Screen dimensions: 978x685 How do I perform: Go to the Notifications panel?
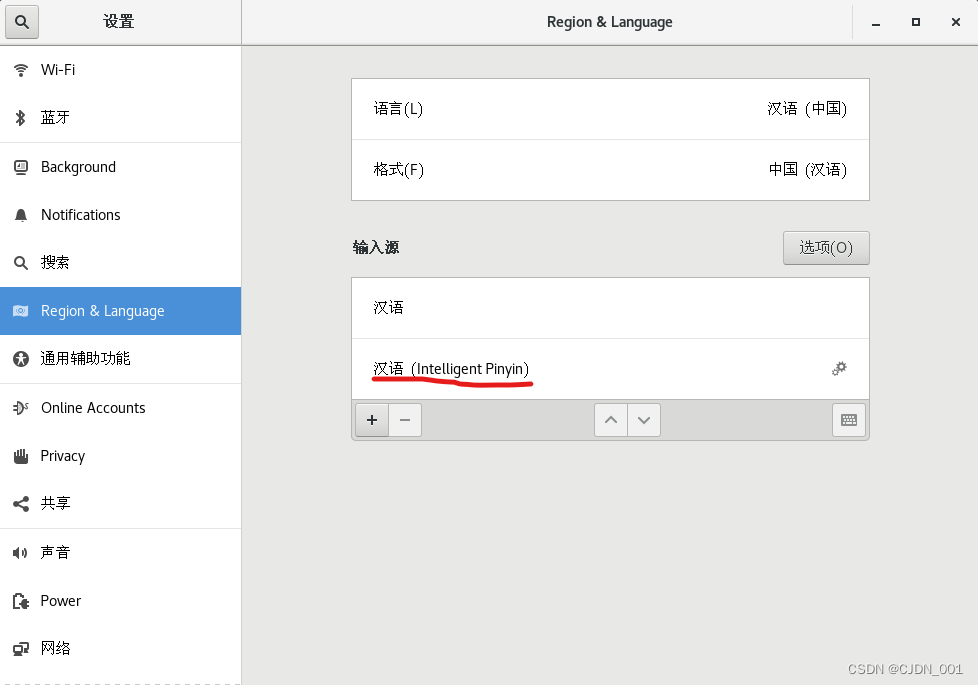click(120, 215)
